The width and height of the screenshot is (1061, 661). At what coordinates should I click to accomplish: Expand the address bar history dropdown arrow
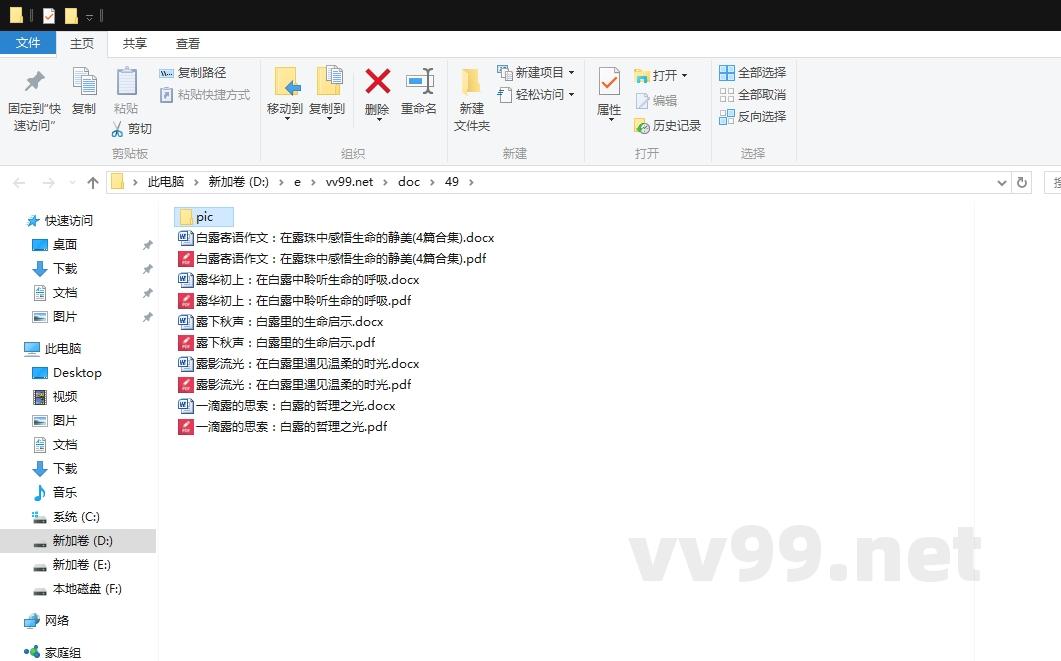click(1002, 182)
